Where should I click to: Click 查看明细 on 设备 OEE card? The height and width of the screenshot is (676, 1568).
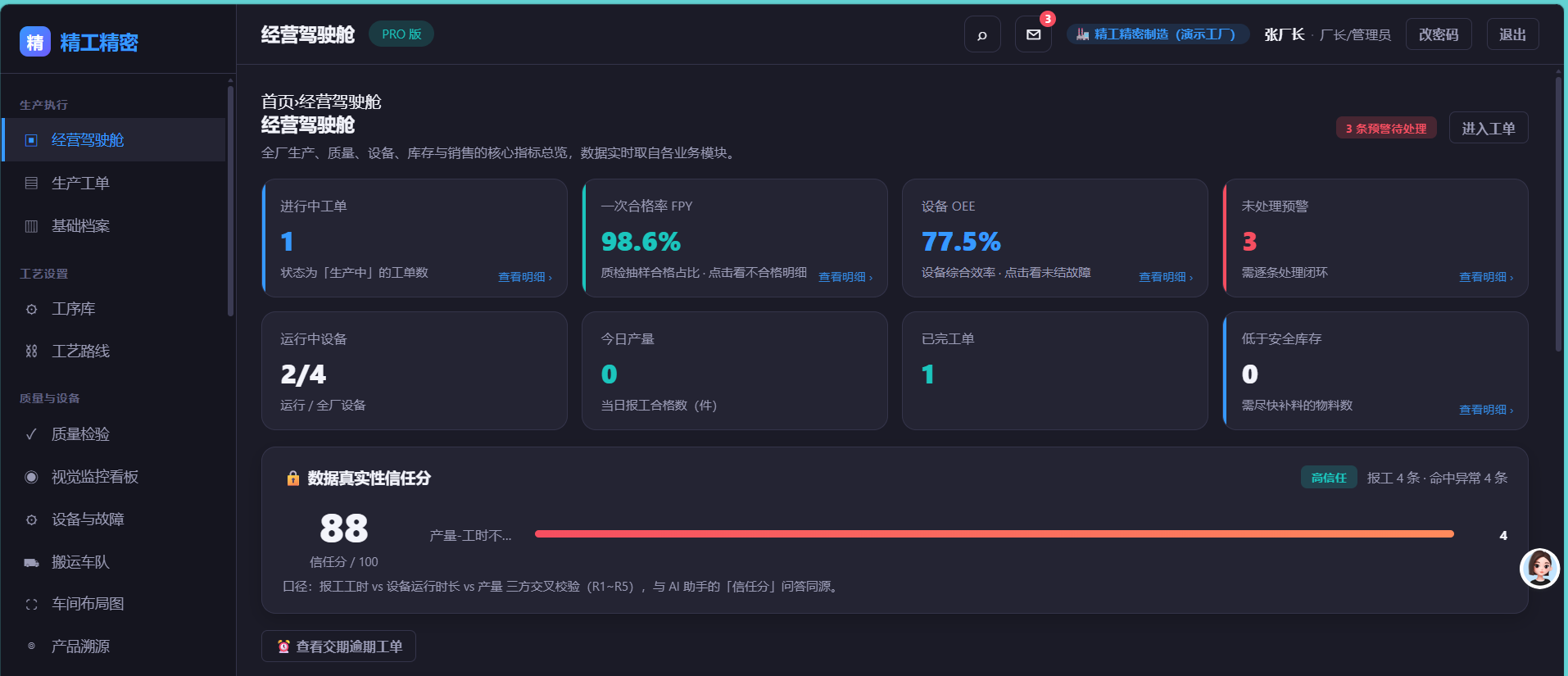point(1166,277)
